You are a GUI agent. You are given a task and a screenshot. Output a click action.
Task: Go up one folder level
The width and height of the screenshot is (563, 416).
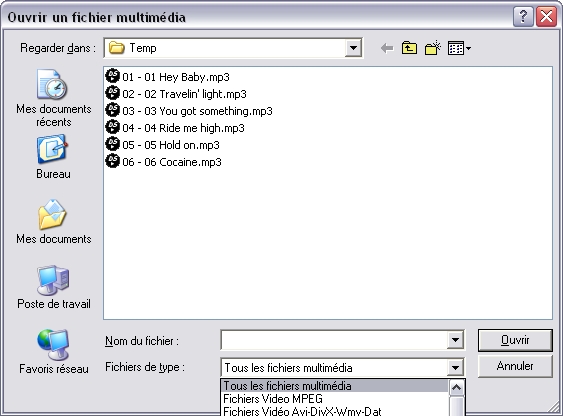[409, 48]
